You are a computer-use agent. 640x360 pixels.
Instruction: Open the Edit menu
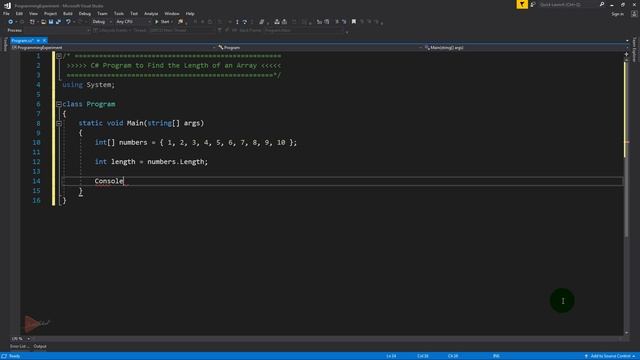click(19, 13)
